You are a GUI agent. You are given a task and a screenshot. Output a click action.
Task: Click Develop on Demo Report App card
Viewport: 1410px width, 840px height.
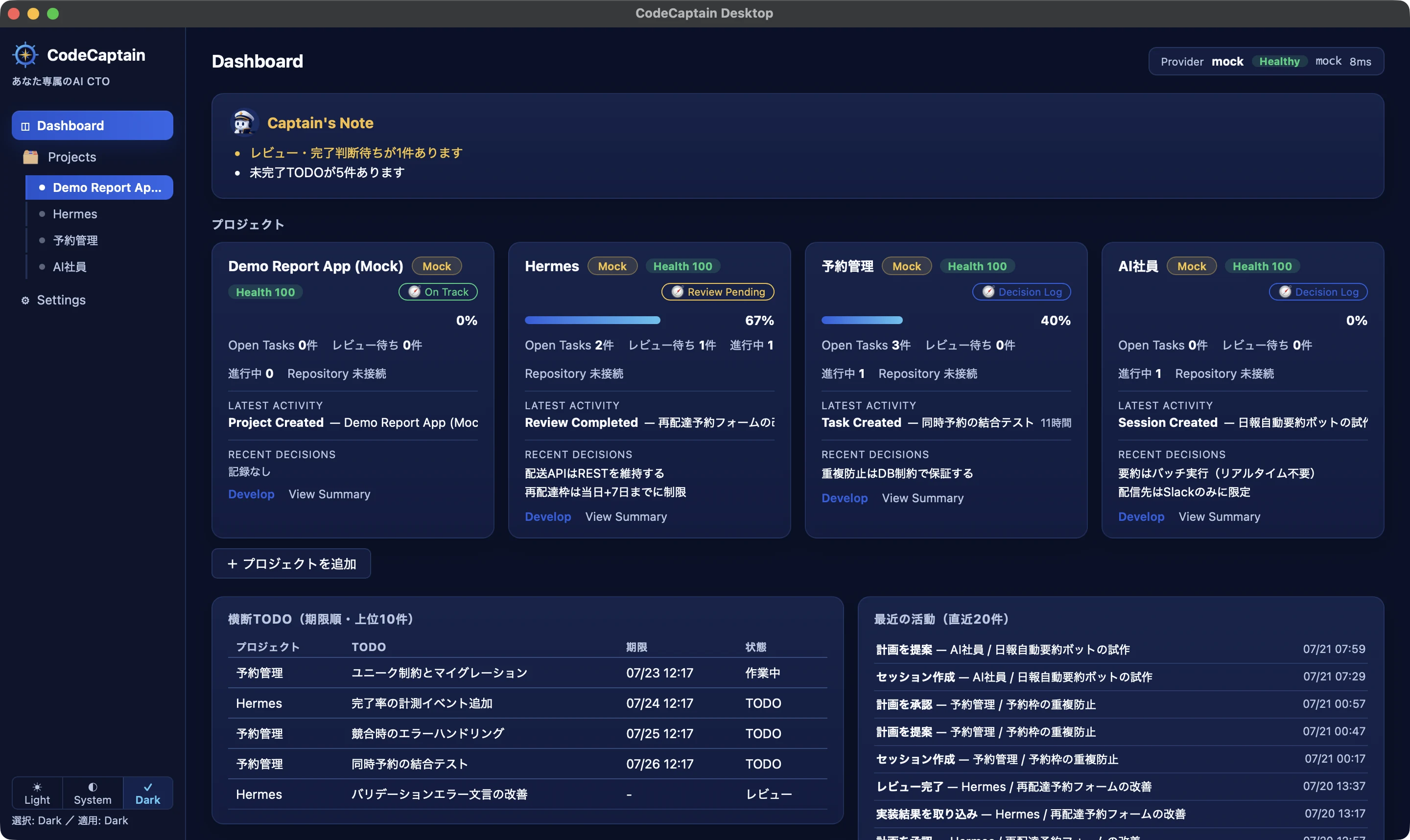point(251,494)
